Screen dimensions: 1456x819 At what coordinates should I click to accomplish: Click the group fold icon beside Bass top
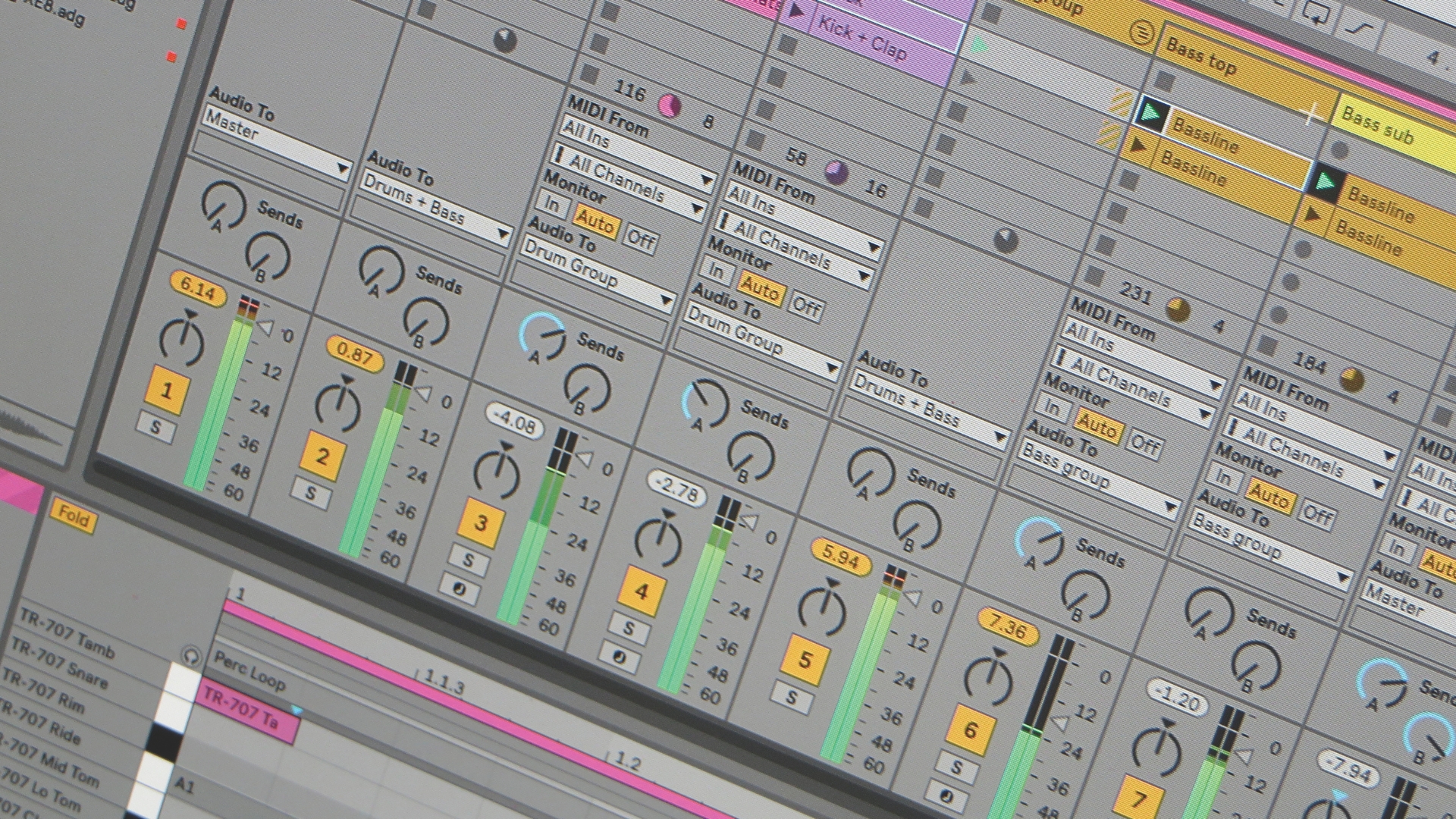coord(1141,32)
